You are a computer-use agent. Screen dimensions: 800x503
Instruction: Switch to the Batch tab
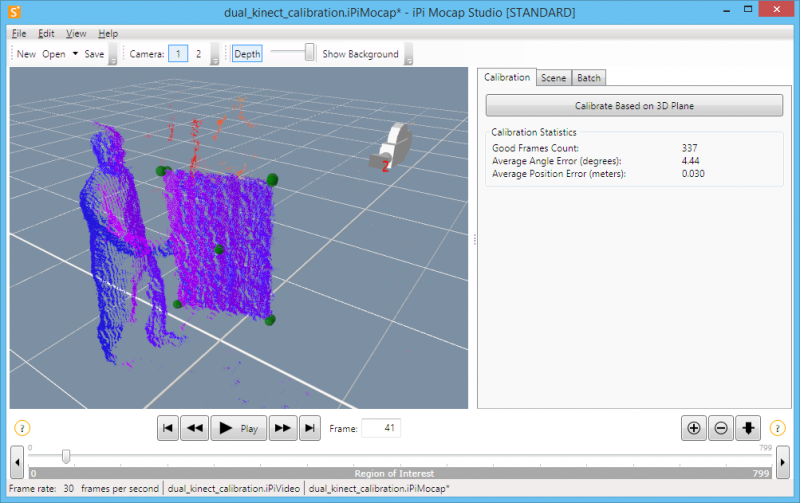(589, 78)
